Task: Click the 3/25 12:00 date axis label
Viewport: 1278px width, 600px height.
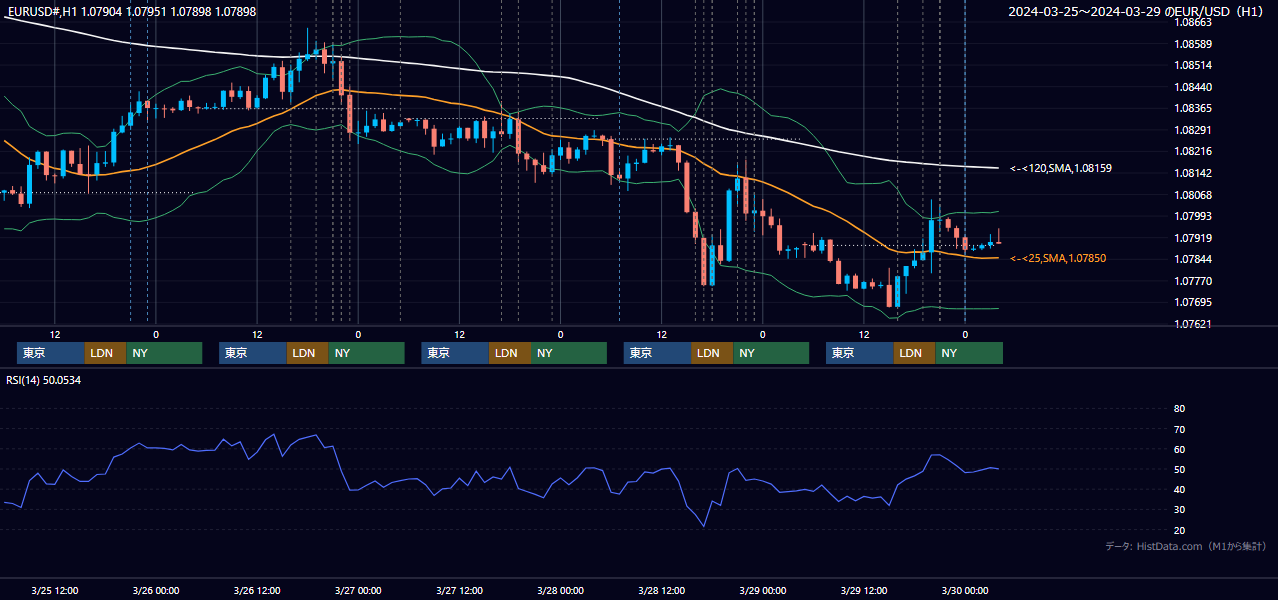Action: tap(55, 590)
